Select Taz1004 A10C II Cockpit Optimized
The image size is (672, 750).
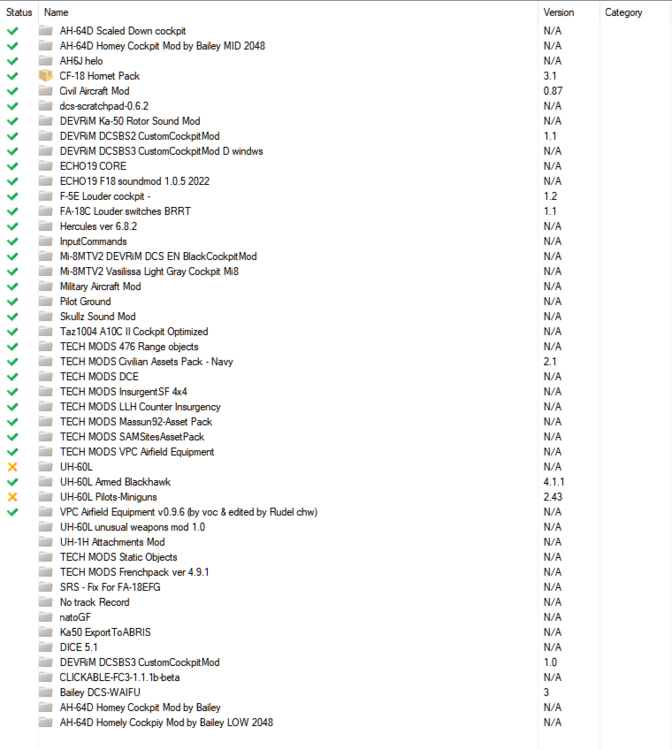134,331
